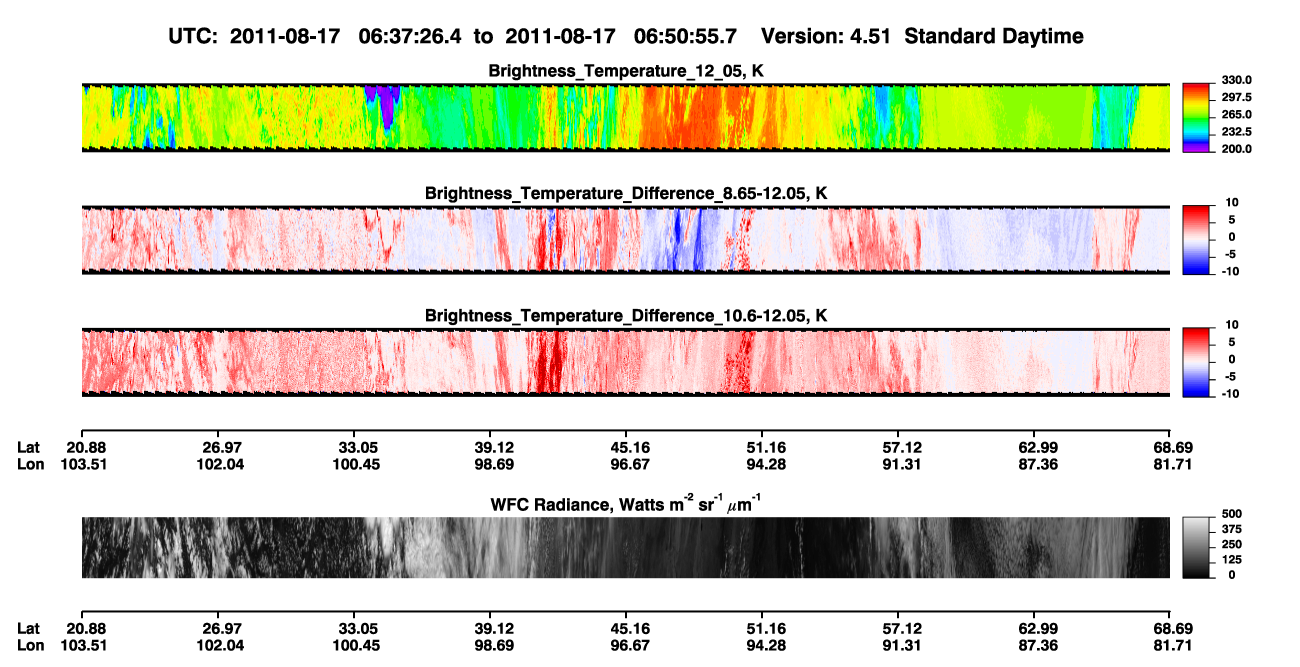Image resolution: width=1300 pixels, height=667 pixels.
Task: Click the 10.6-12.05 temperature difference image strip
Action: 625,361
